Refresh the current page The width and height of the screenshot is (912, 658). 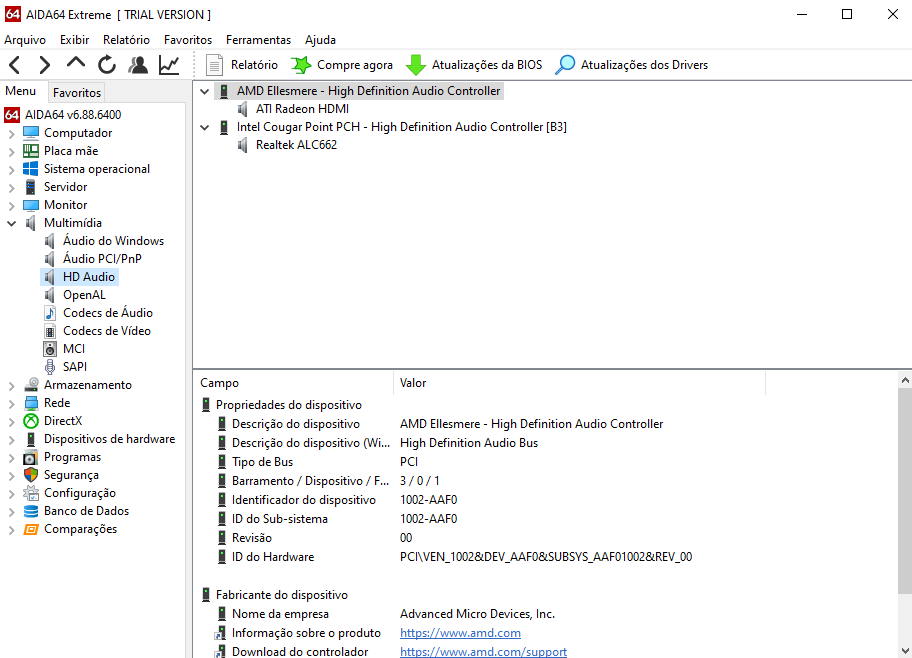tap(107, 65)
